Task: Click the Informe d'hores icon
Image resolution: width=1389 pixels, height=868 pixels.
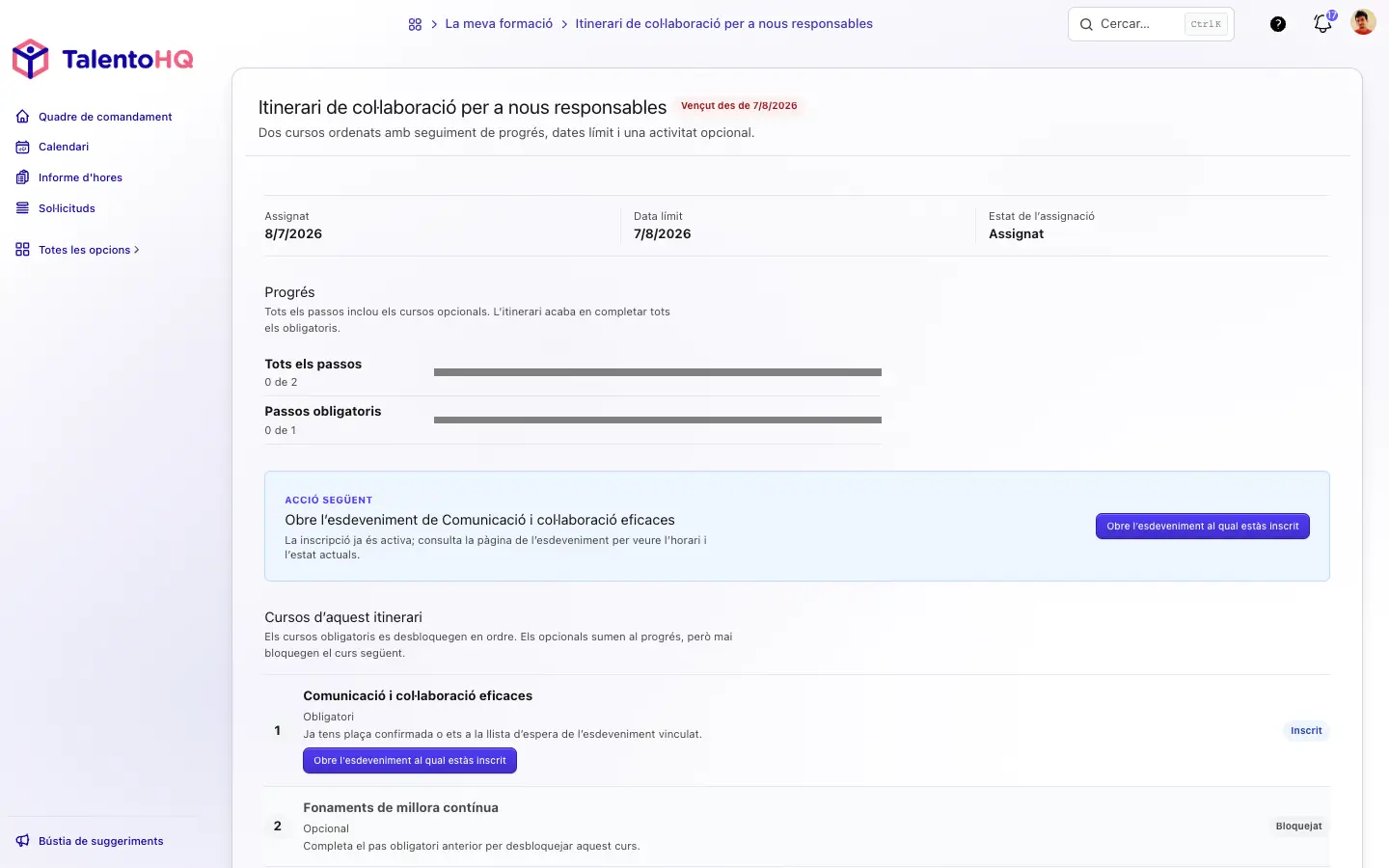Action: click(x=22, y=177)
